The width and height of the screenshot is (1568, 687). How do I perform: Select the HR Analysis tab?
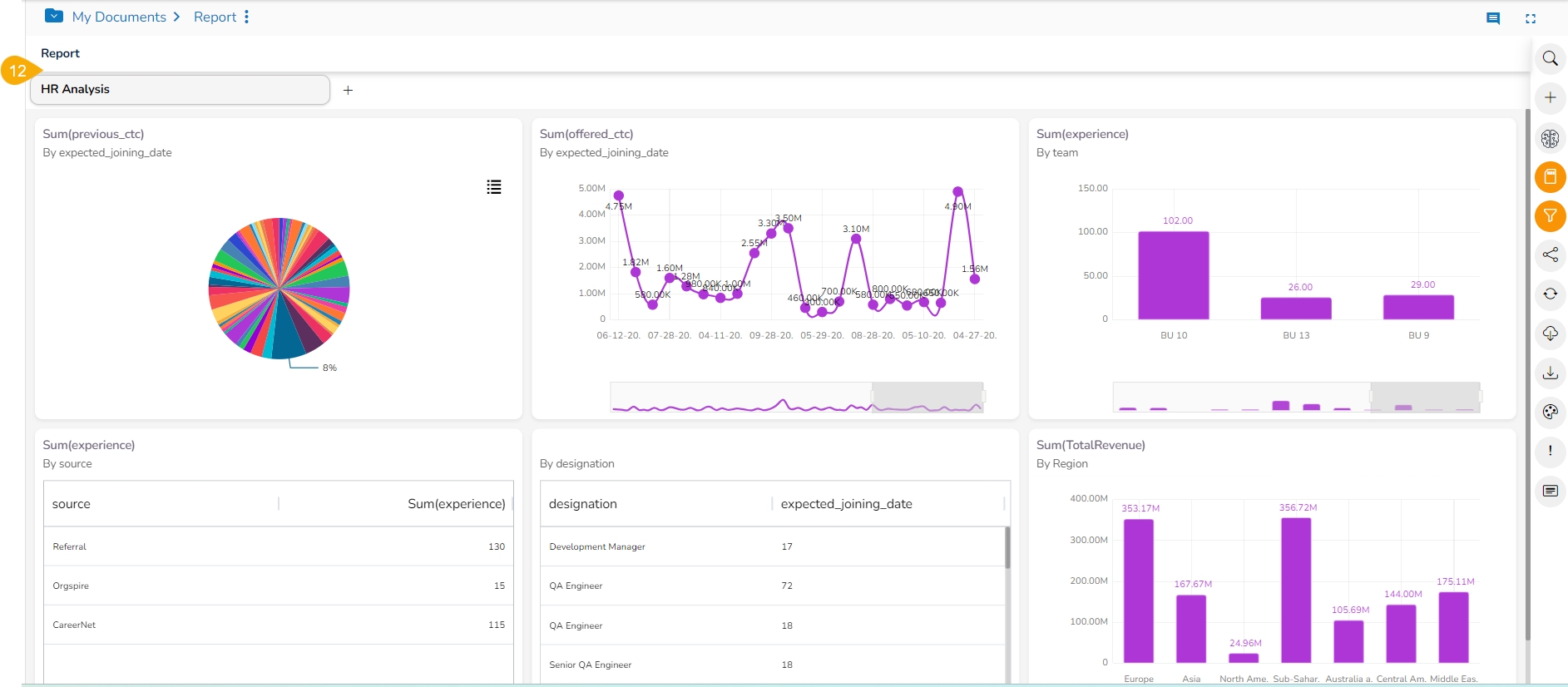tap(180, 90)
